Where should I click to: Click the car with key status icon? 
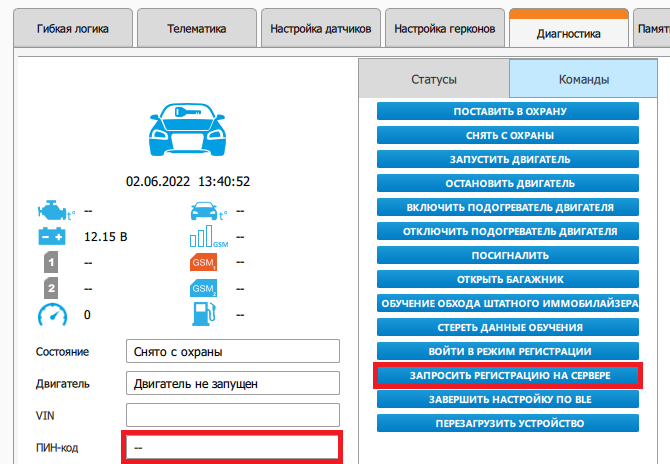click(188, 128)
